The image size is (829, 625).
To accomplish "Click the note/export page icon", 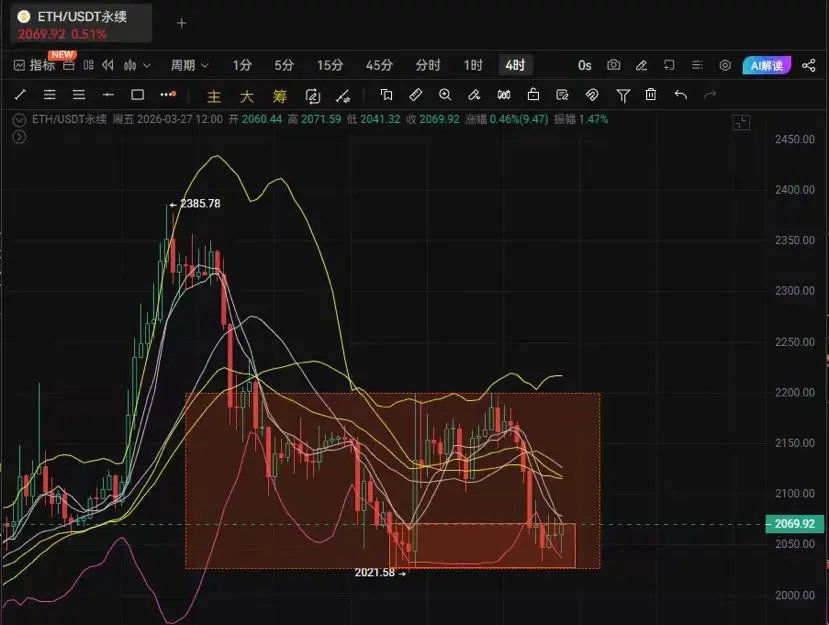I will click(669, 65).
